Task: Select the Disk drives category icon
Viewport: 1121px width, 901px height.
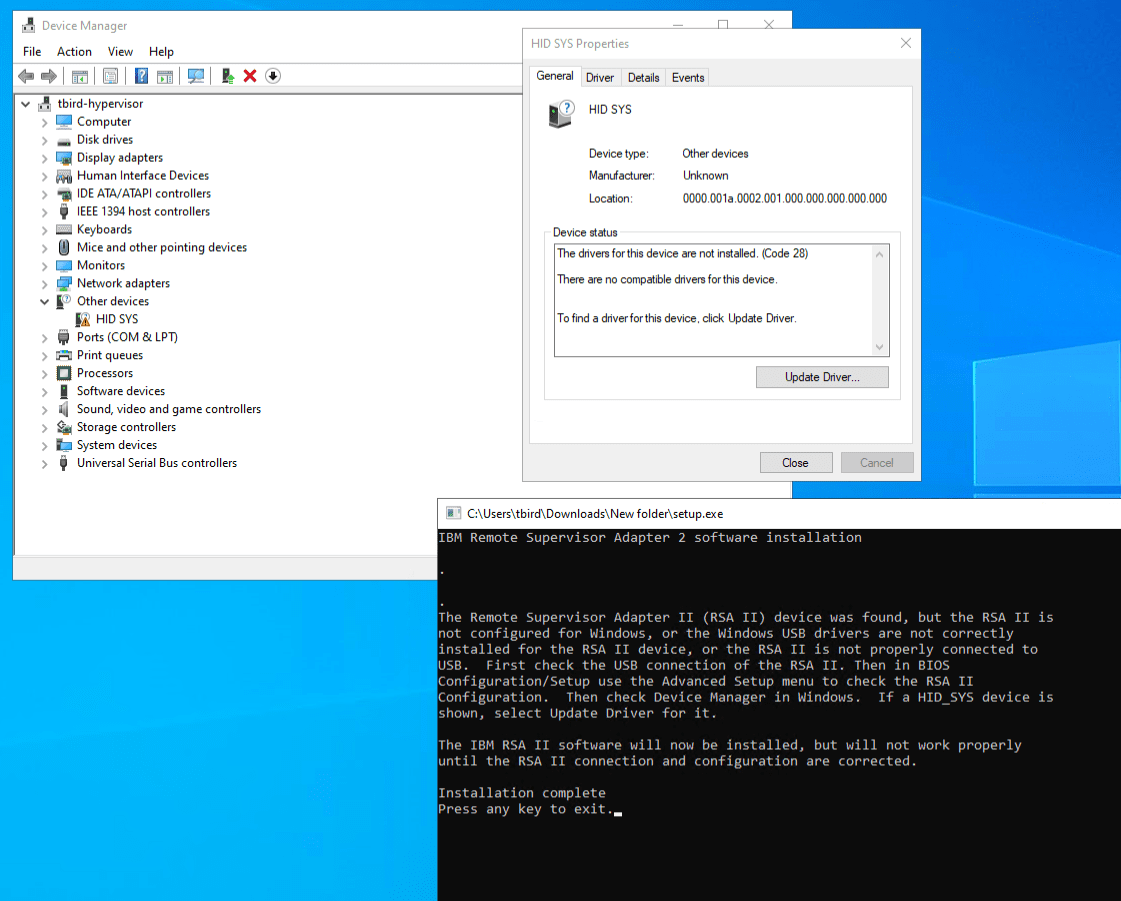Action: tap(64, 140)
